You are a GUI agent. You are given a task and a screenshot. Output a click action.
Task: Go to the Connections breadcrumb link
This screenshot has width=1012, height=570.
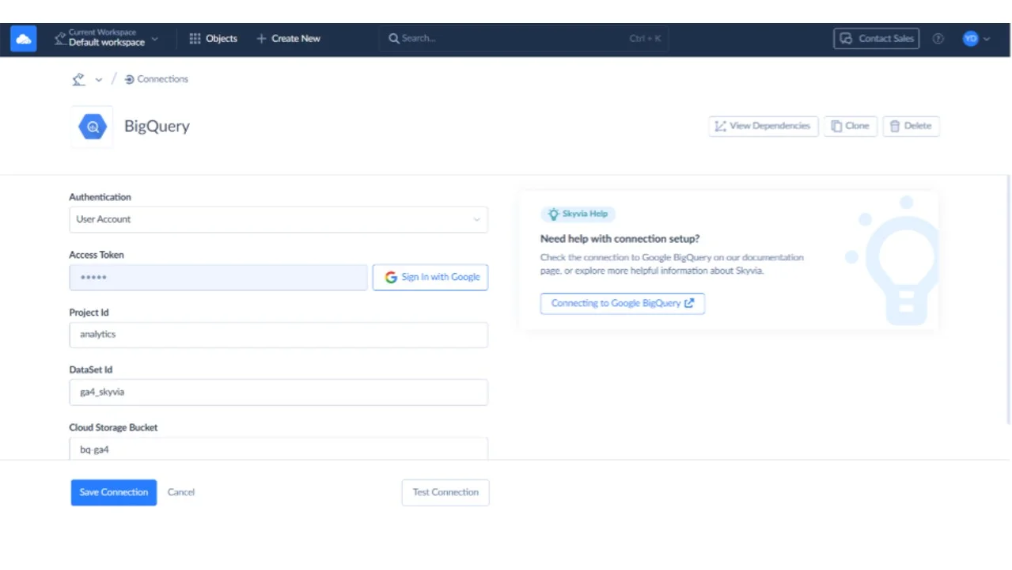point(156,79)
